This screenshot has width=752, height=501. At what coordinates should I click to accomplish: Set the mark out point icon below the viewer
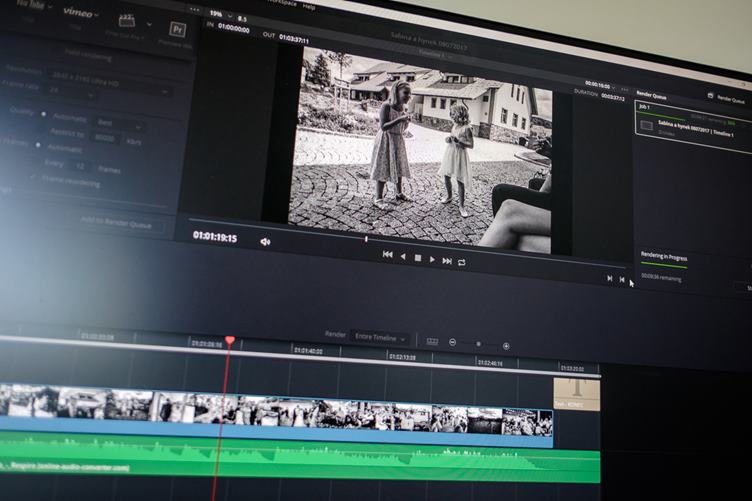pyautogui.click(x=622, y=280)
